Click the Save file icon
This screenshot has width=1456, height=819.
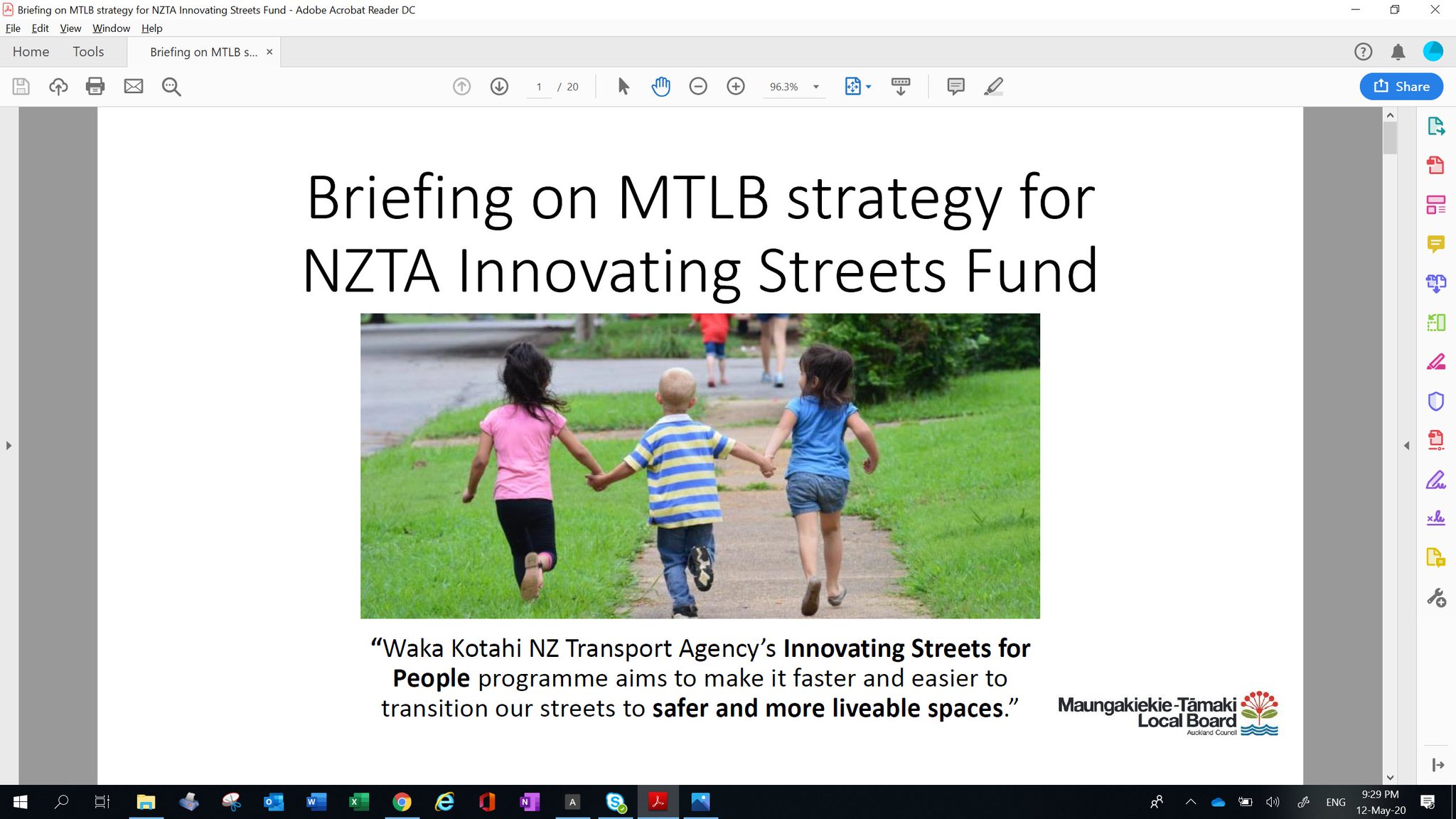[x=21, y=87]
